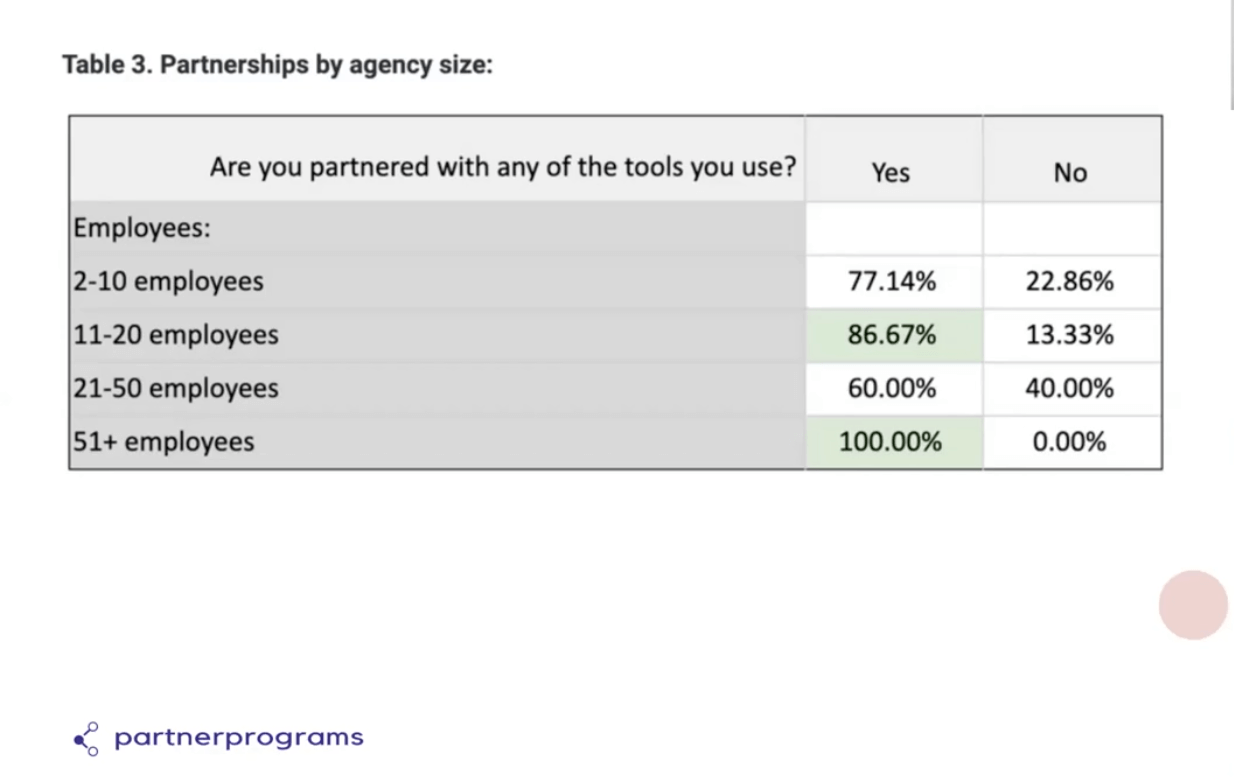Click the 100.00% green highlighted cell
Screen dimensions: 1234x784
pos(893,442)
